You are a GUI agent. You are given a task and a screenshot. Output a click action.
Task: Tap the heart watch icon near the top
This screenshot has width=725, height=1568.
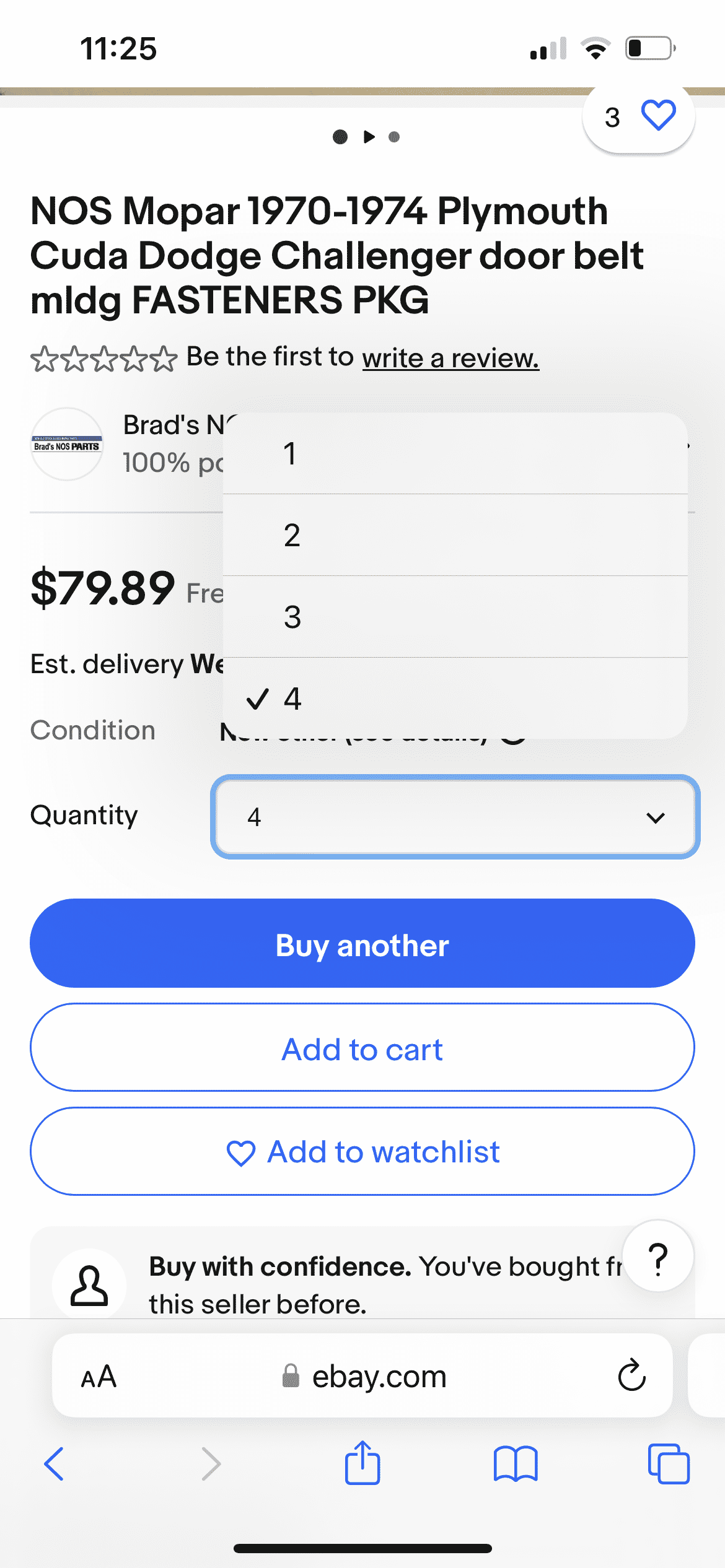[x=657, y=116]
